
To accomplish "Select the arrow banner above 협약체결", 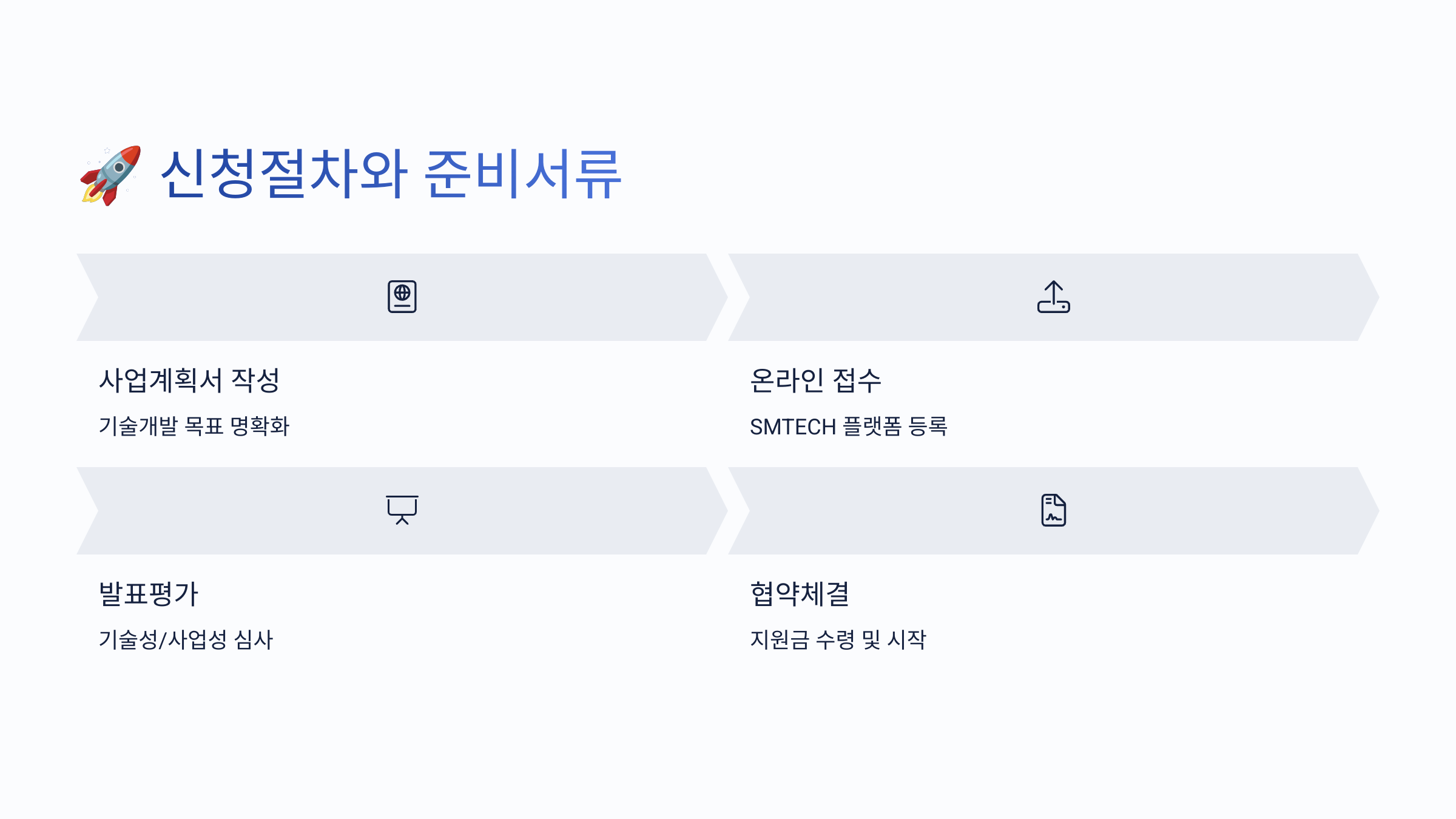I will (x=1054, y=511).
